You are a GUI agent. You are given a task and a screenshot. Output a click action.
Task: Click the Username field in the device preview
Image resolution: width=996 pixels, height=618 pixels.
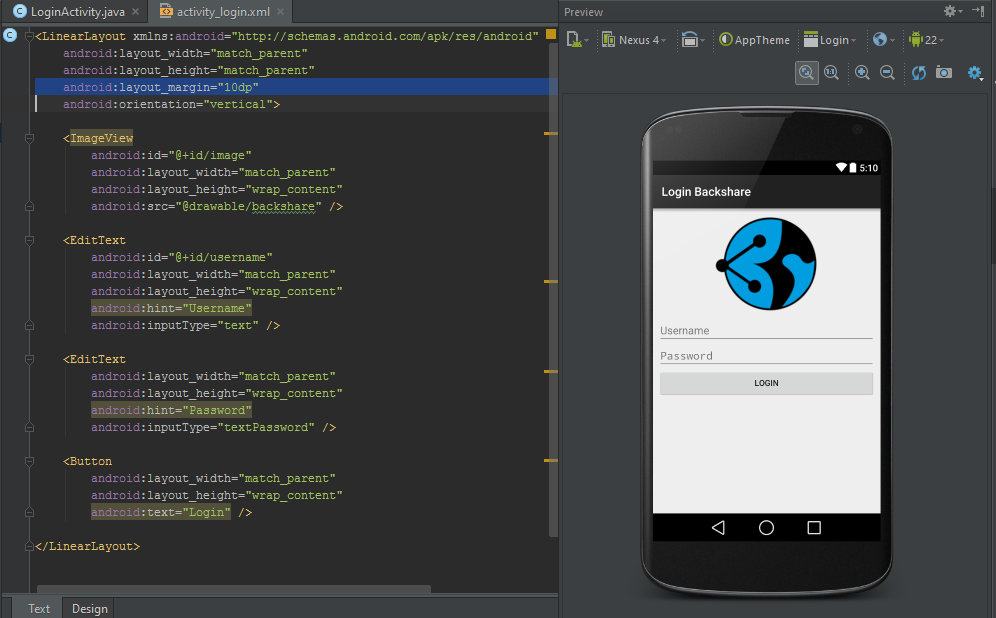tap(766, 330)
